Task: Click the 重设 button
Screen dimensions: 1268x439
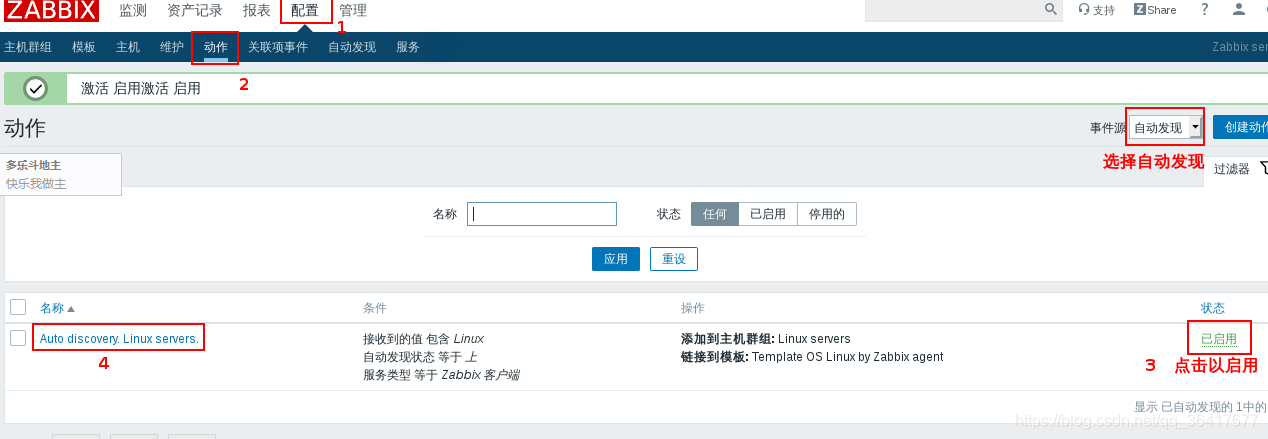Action: pos(674,259)
